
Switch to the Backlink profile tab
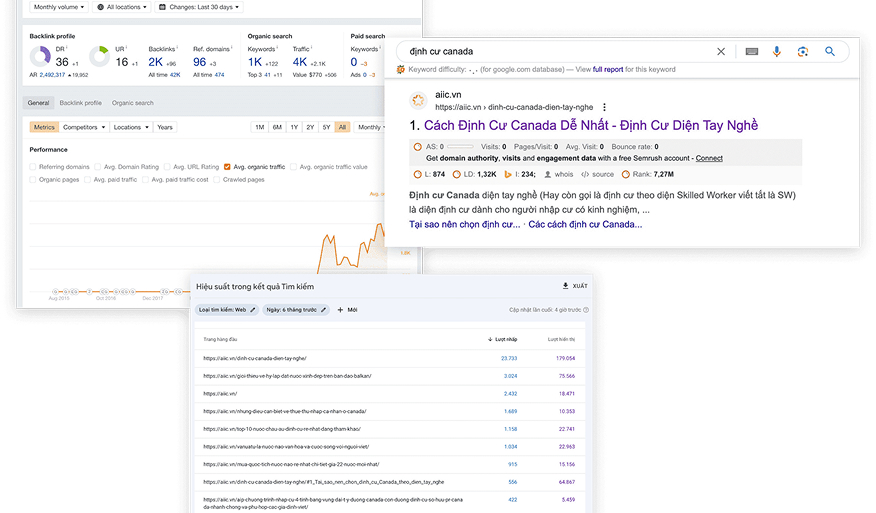pyautogui.click(x=80, y=103)
